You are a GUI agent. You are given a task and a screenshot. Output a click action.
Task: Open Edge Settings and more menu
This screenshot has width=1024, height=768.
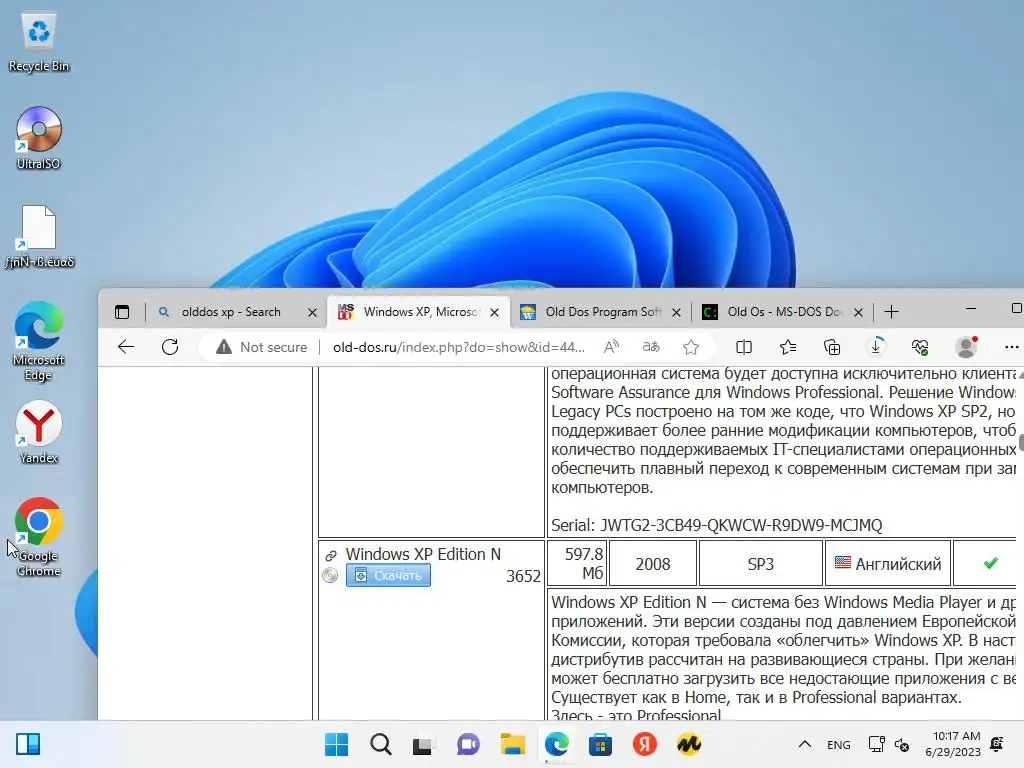[x=1011, y=347]
